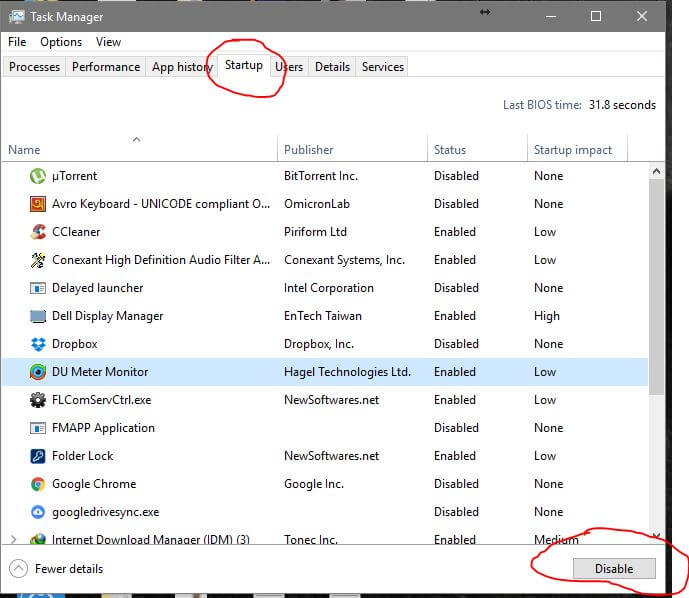Click the 'Google Inc.' publisher cell

[314, 484]
